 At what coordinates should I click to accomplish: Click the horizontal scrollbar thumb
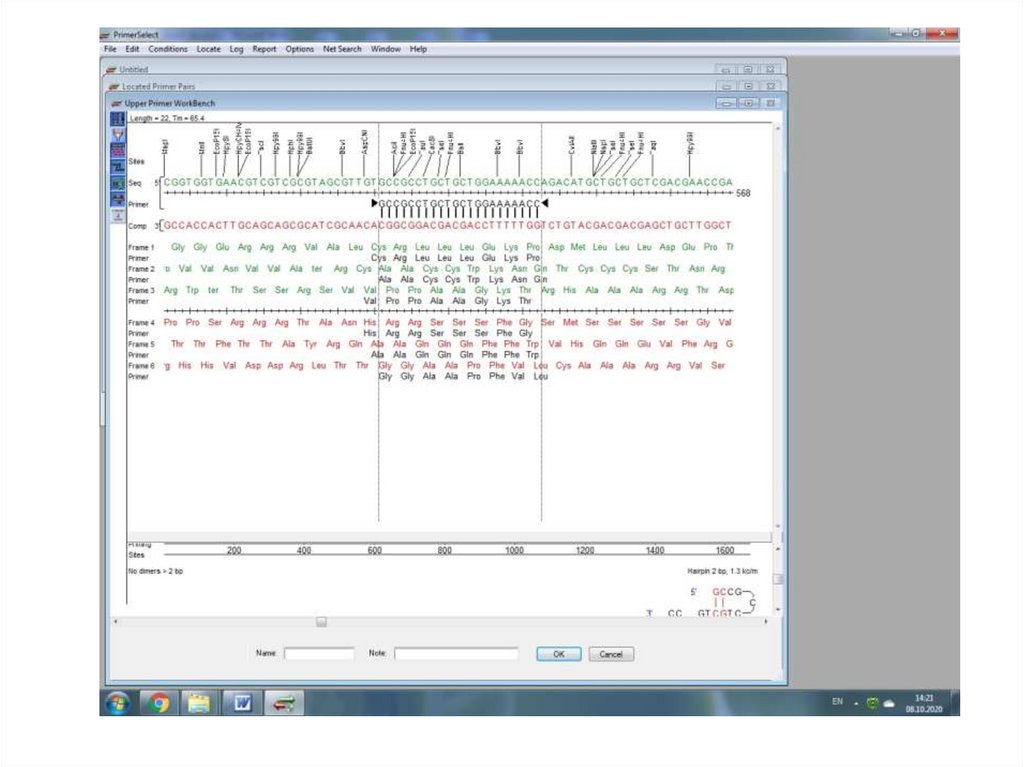point(321,622)
